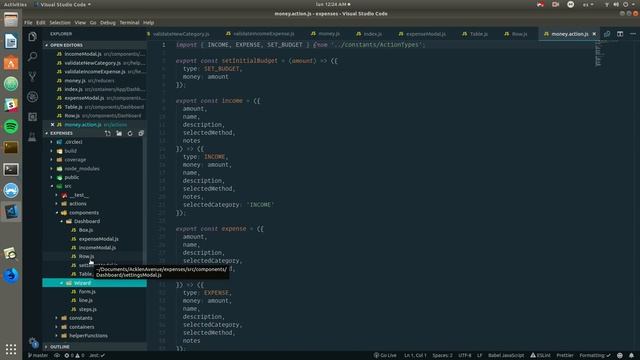Open Spotify from the Ubuntu dock
Screen dimensions: 640x360
point(11,126)
